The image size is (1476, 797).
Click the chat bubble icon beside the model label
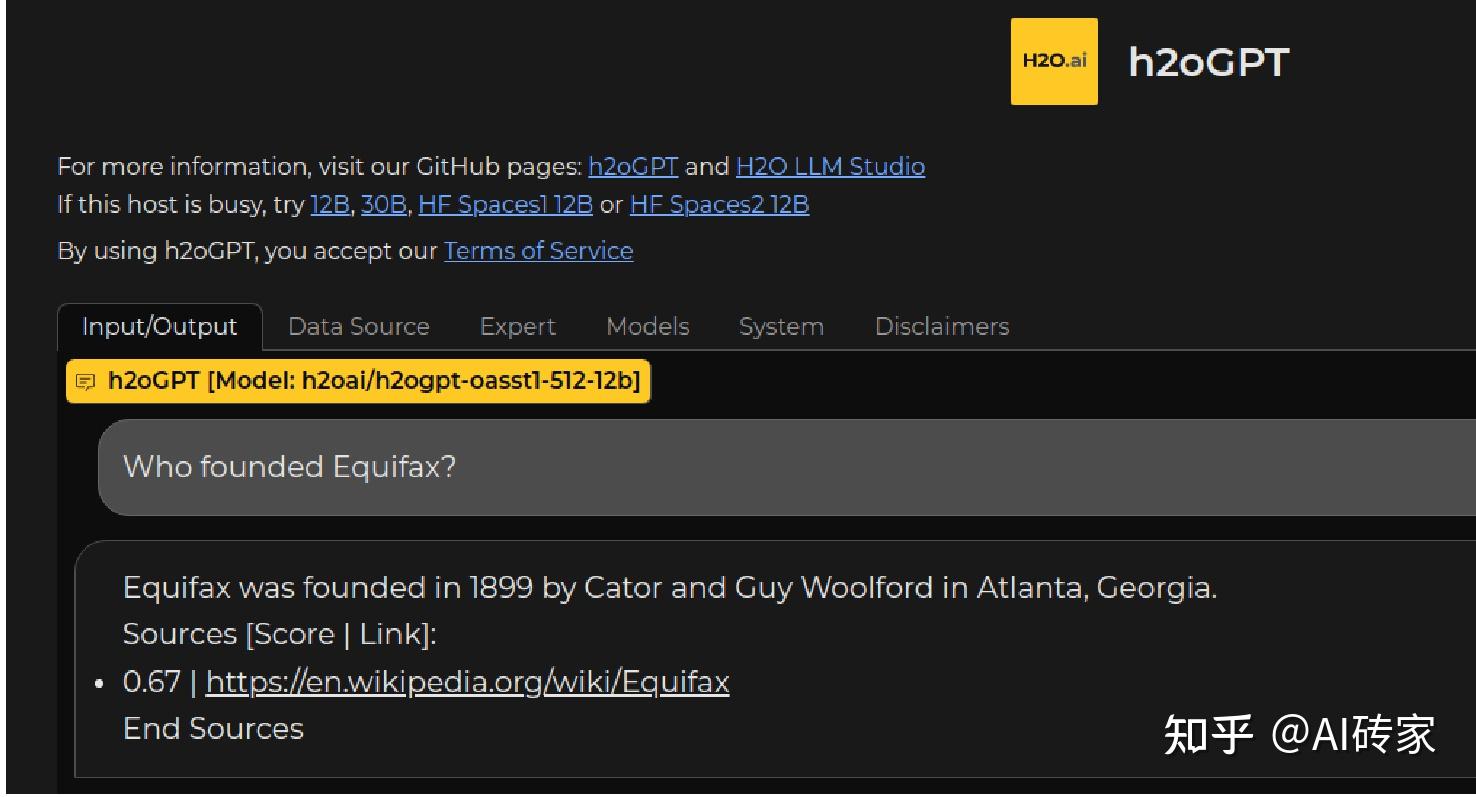coord(87,382)
